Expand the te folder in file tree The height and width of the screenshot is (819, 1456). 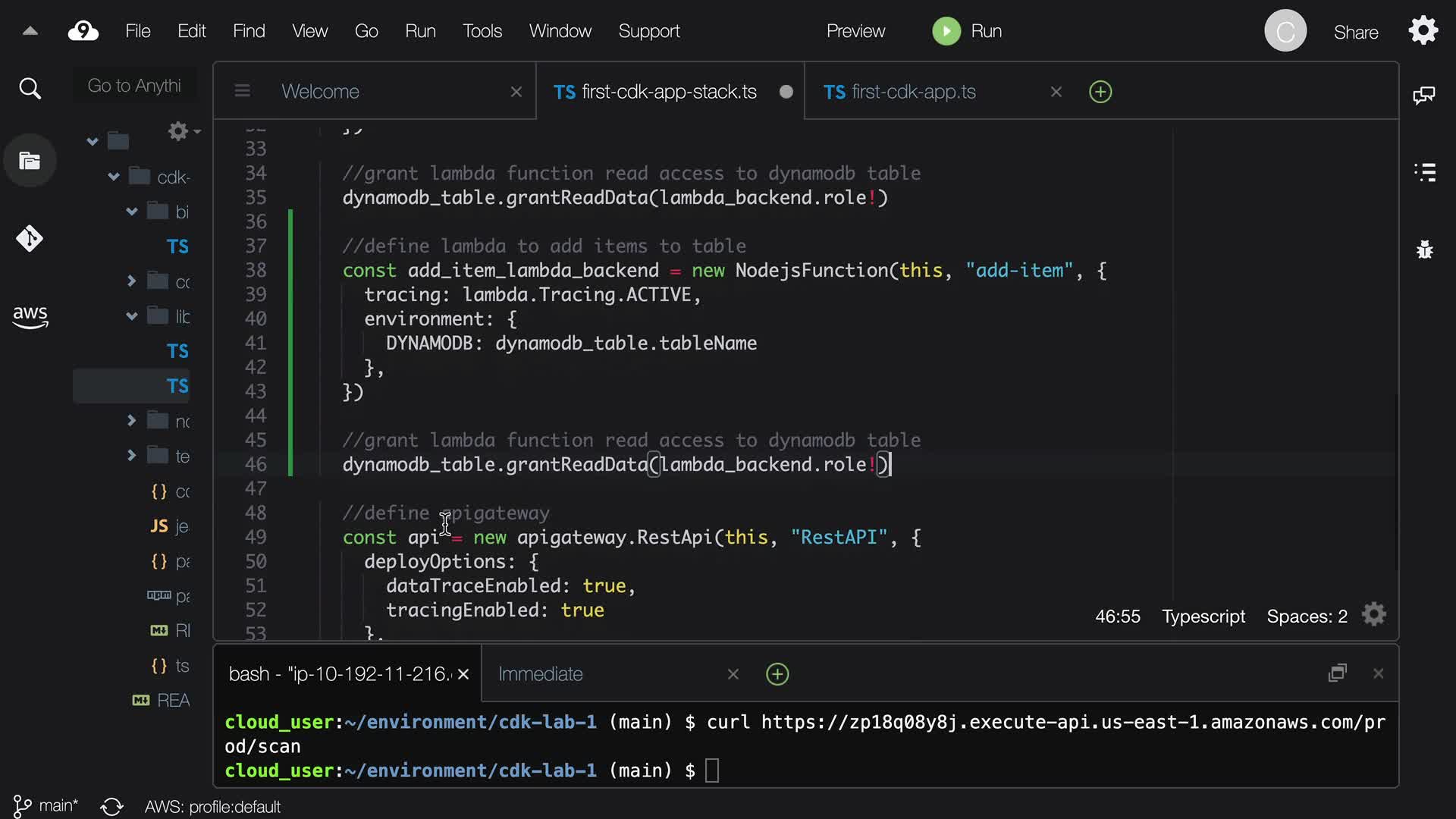coord(131,456)
